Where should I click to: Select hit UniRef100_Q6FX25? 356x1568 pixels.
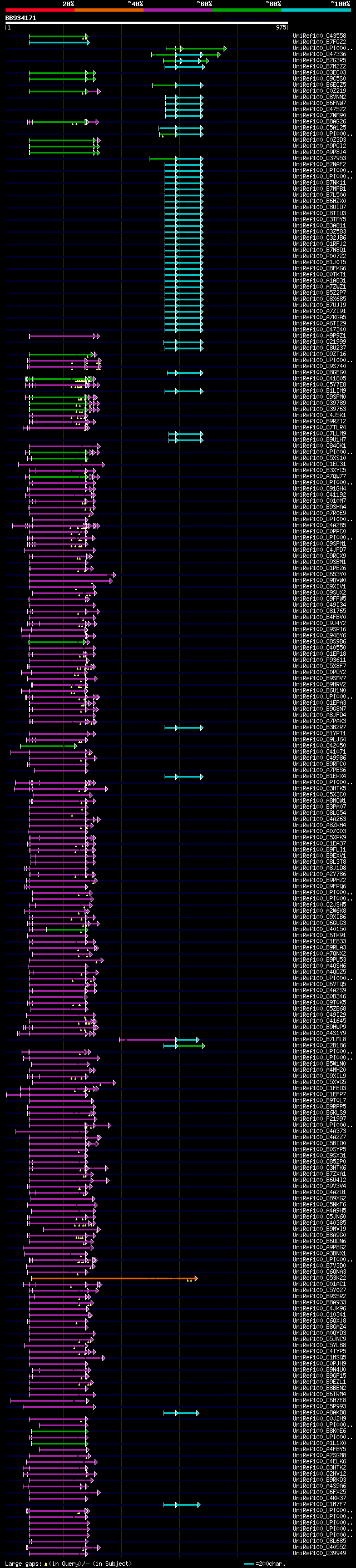[319, 1492]
